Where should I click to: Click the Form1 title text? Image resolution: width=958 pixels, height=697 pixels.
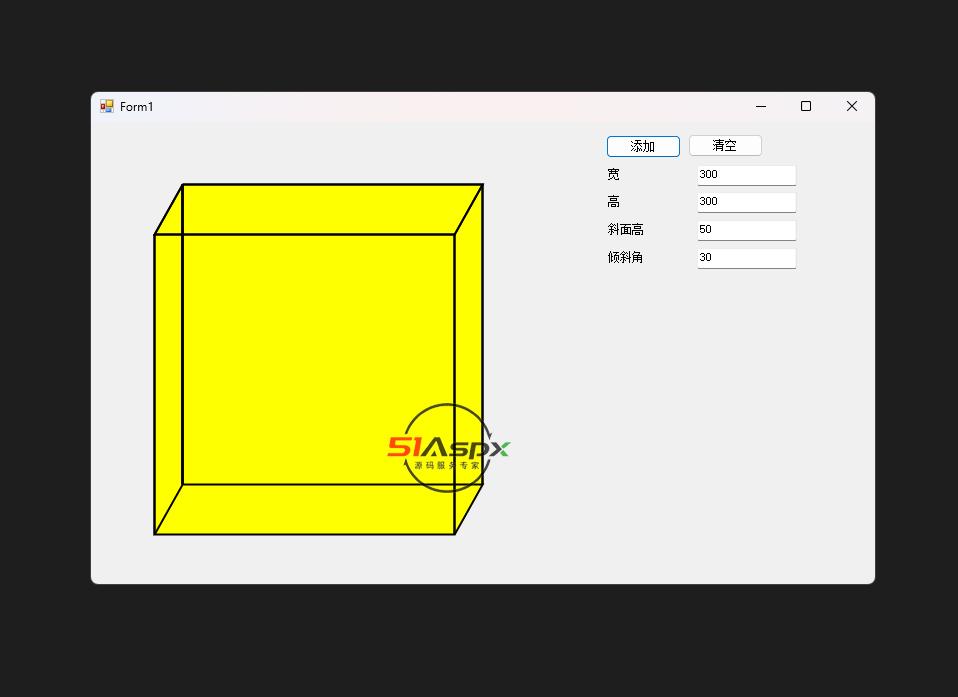[x=137, y=107]
